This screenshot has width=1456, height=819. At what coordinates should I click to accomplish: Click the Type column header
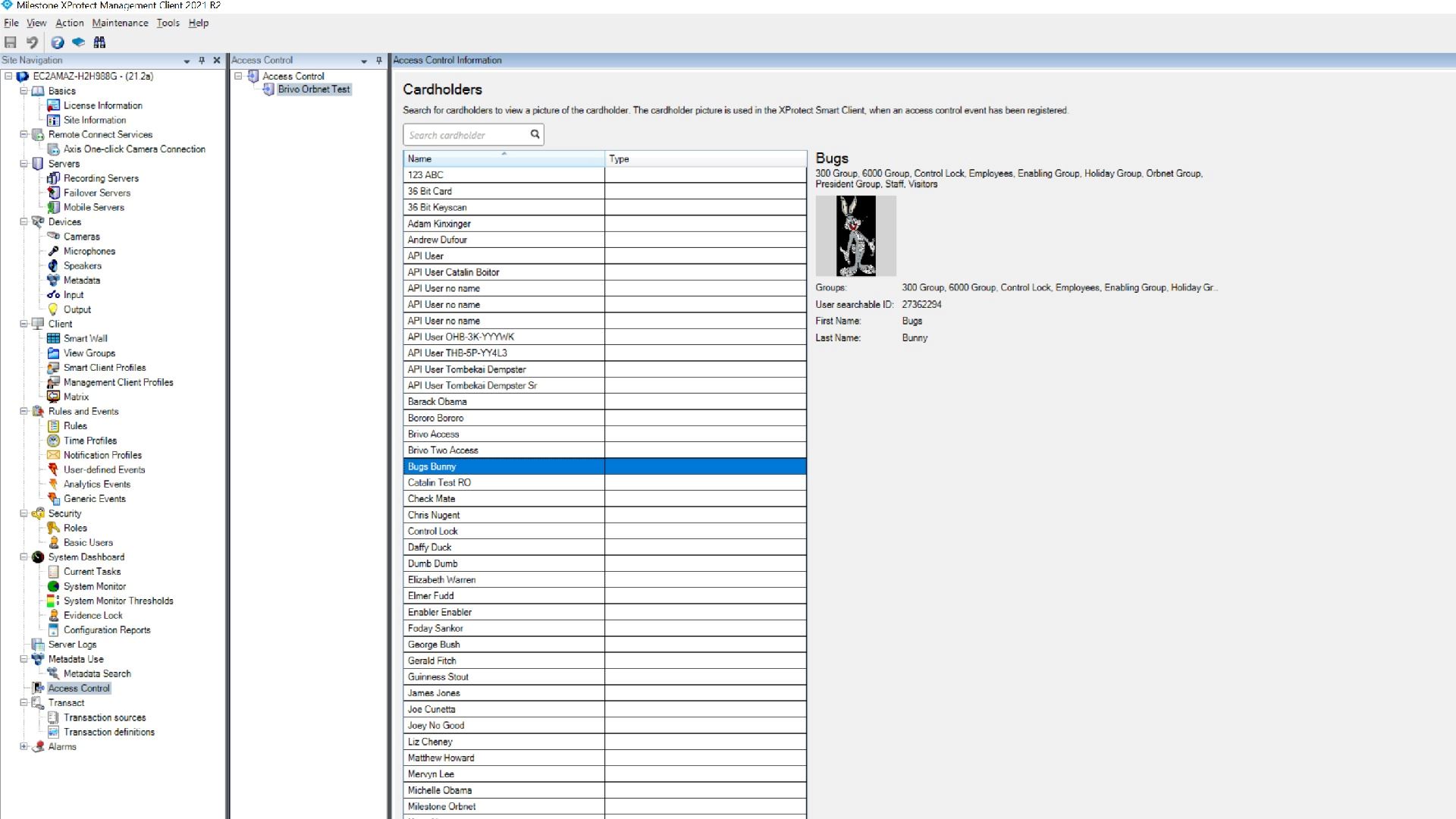click(x=705, y=158)
